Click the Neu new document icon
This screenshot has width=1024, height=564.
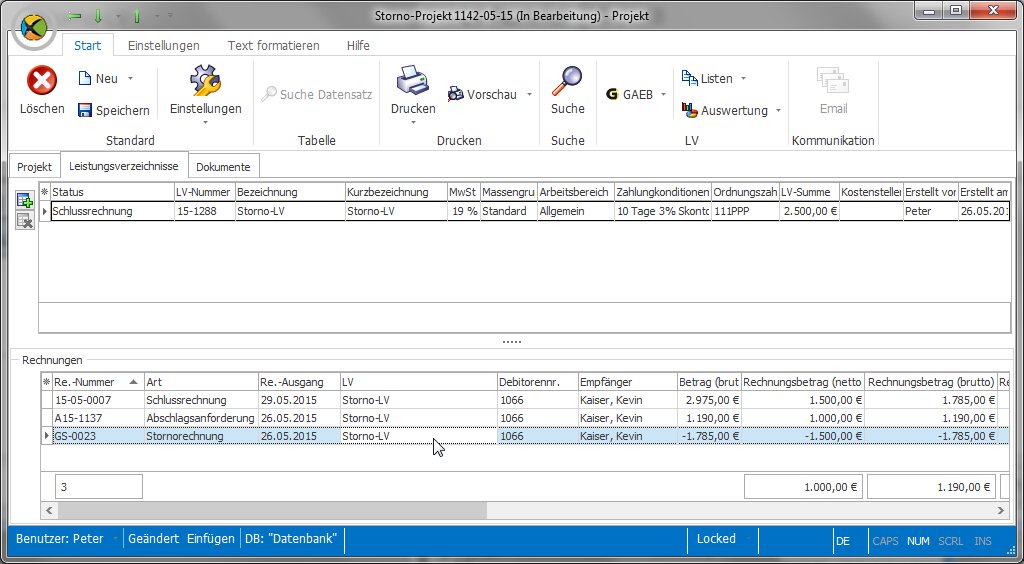click(84, 78)
